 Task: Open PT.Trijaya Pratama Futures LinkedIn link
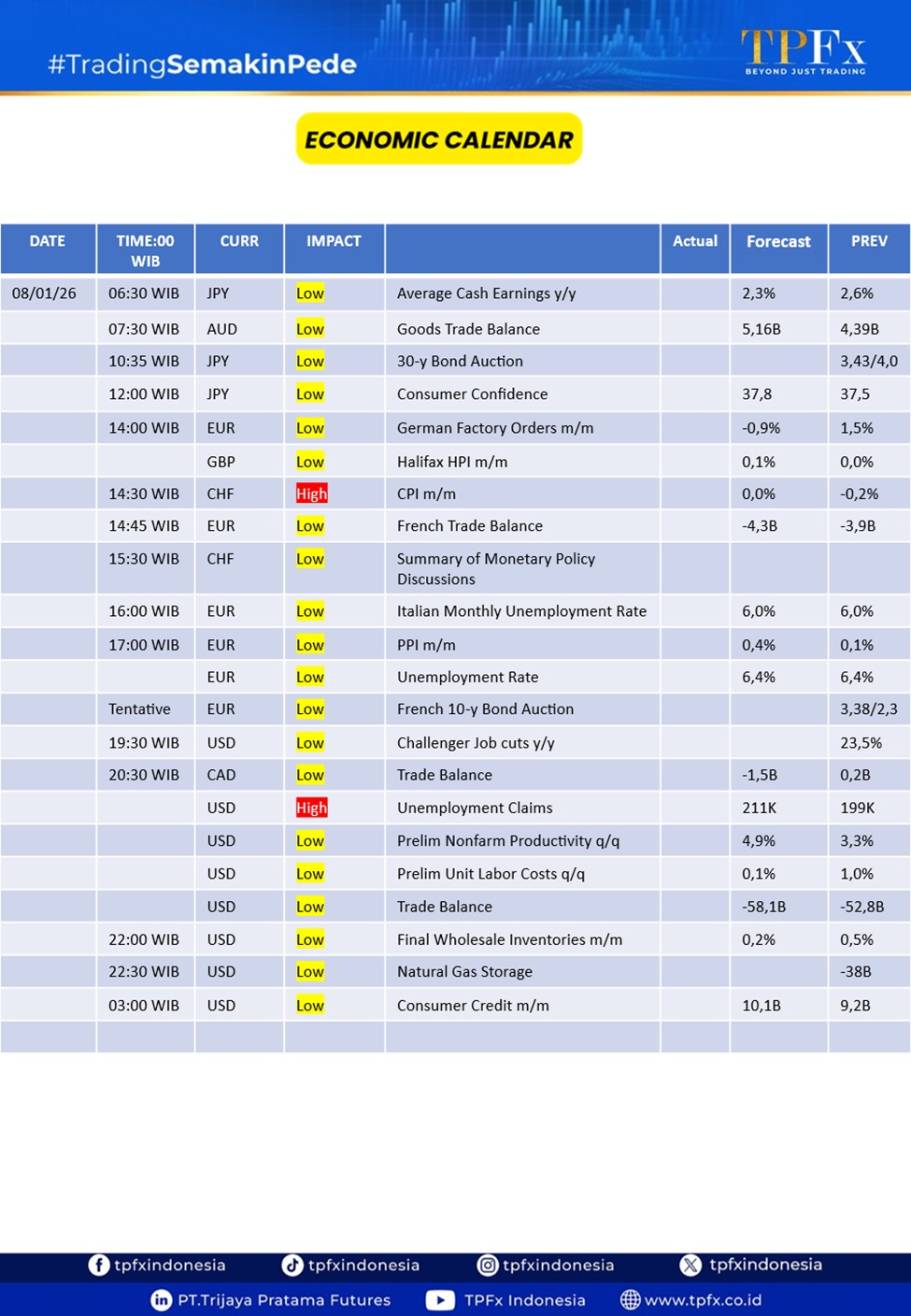[284, 1300]
